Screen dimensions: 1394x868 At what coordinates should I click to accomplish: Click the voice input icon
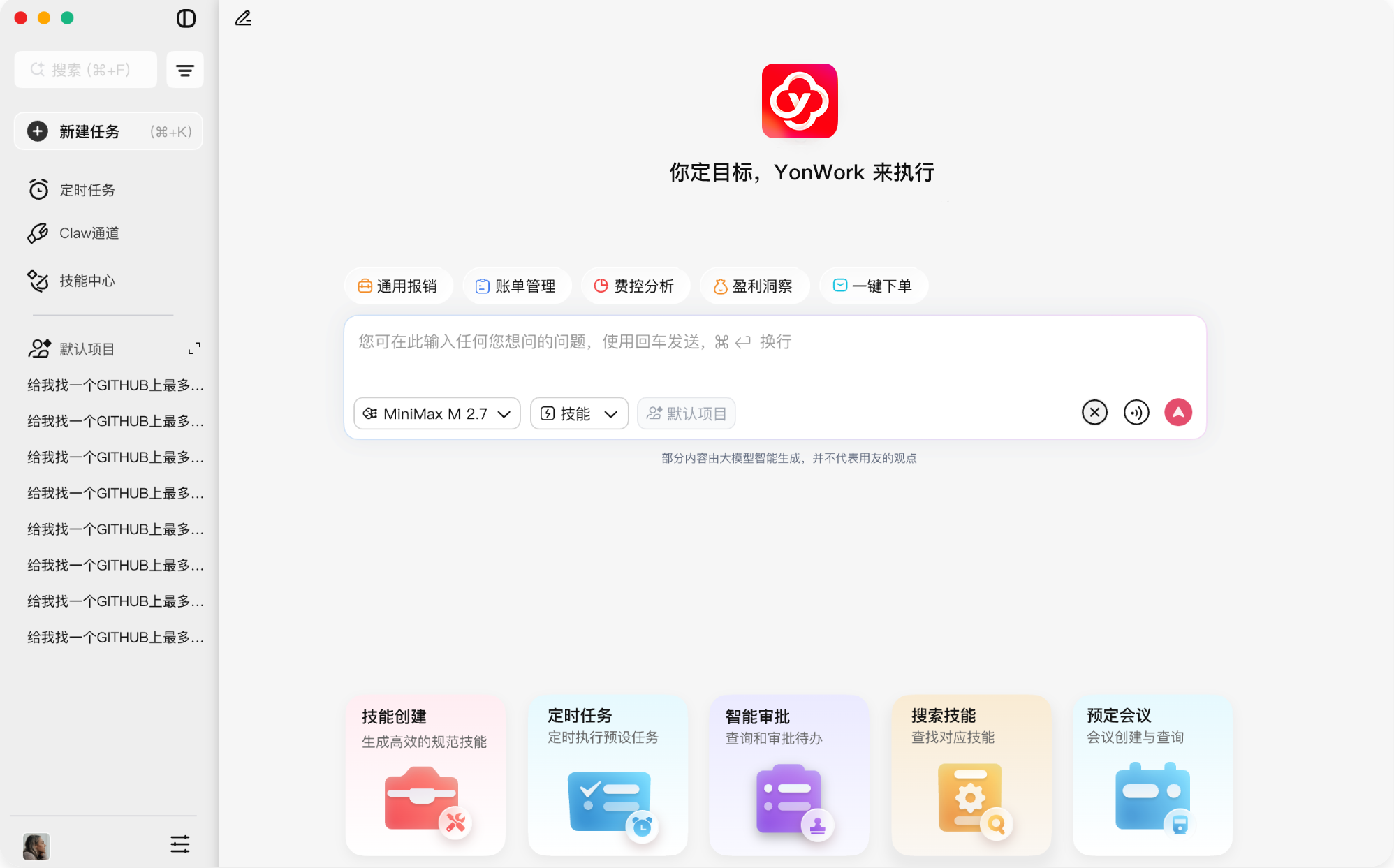click(x=1136, y=412)
